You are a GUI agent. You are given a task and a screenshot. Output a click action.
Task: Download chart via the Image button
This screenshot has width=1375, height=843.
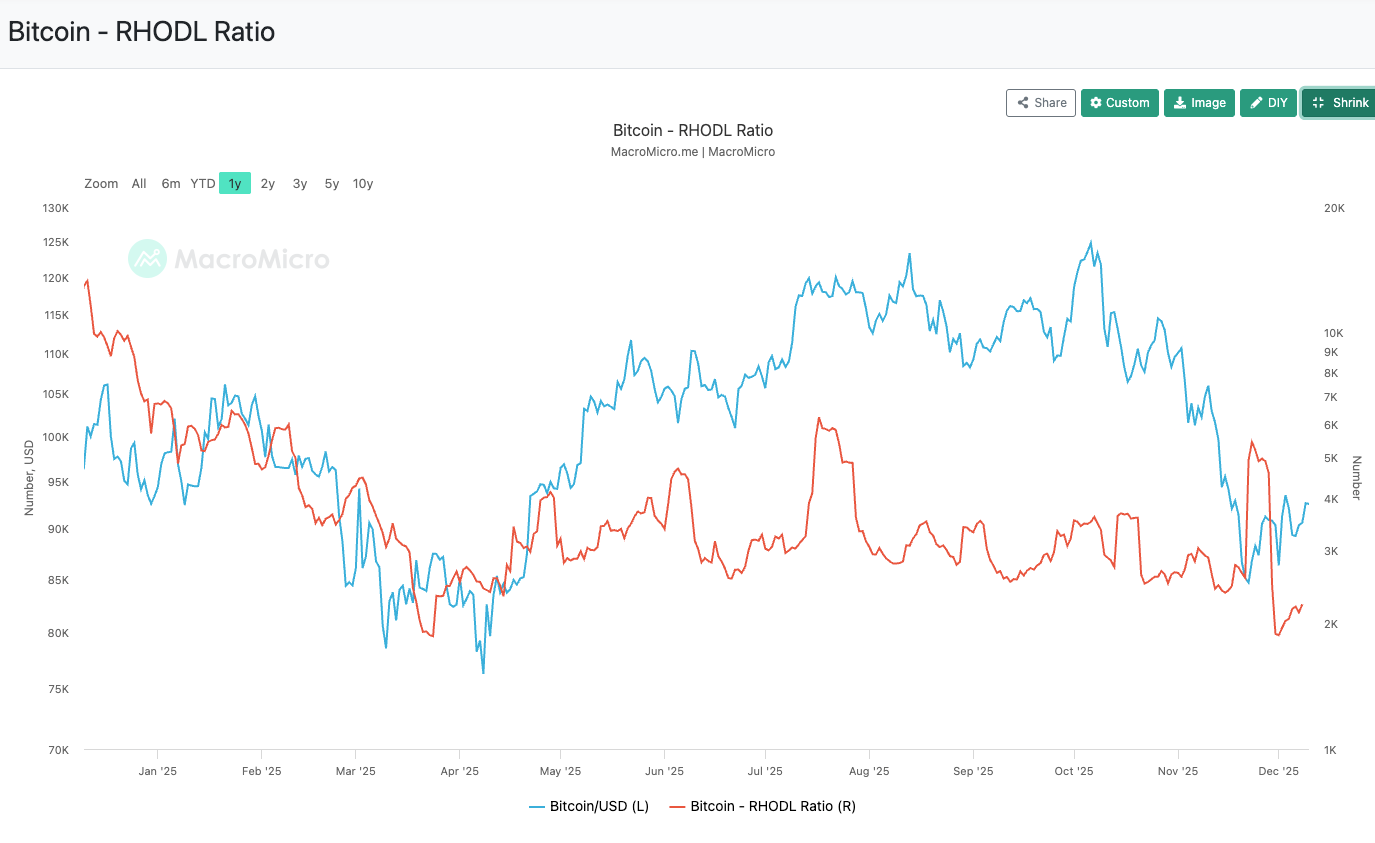click(1199, 103)
